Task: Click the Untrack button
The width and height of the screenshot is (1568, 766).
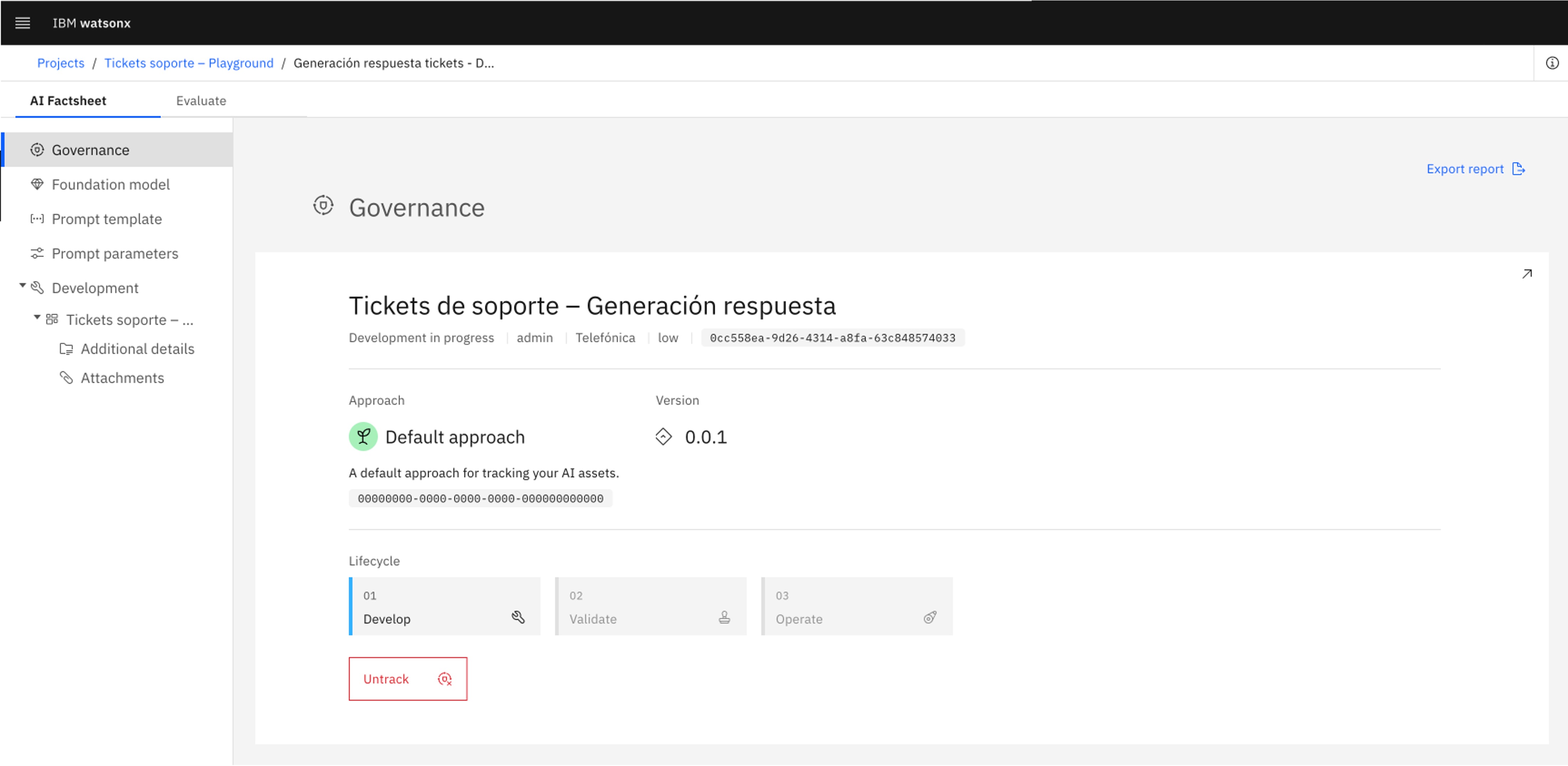Action: (408, 679)
